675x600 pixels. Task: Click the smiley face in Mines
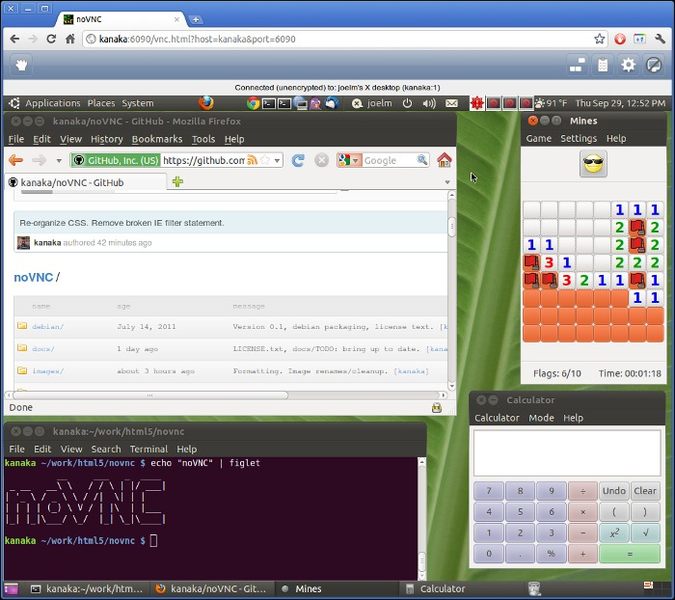click(x=593, y=165)
